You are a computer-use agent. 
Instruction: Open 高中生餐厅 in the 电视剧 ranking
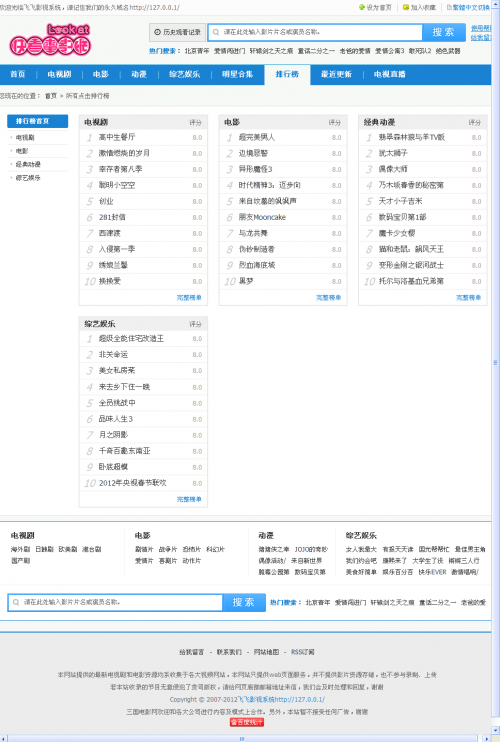[x=117, y=137]
